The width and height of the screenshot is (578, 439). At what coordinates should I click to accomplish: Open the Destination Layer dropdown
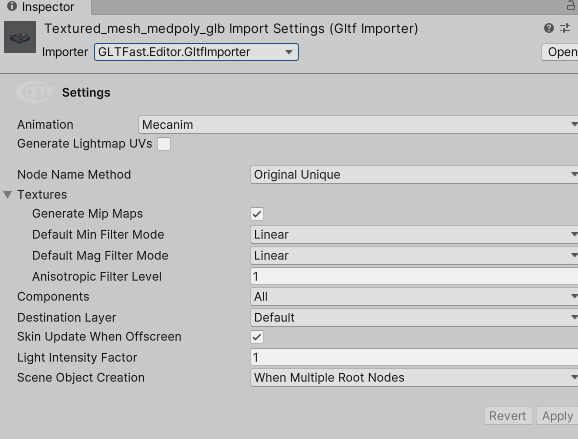point(414,317)
